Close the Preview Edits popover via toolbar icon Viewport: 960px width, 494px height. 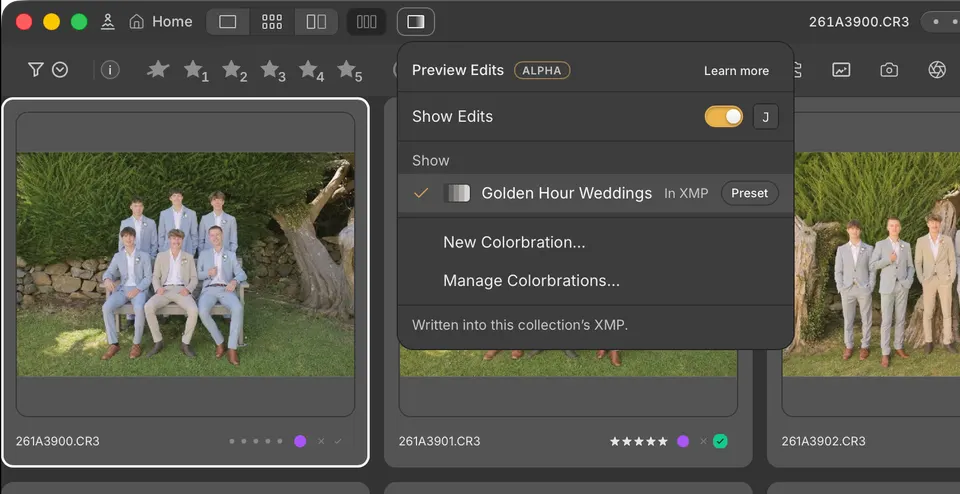[x=416, y=21]
